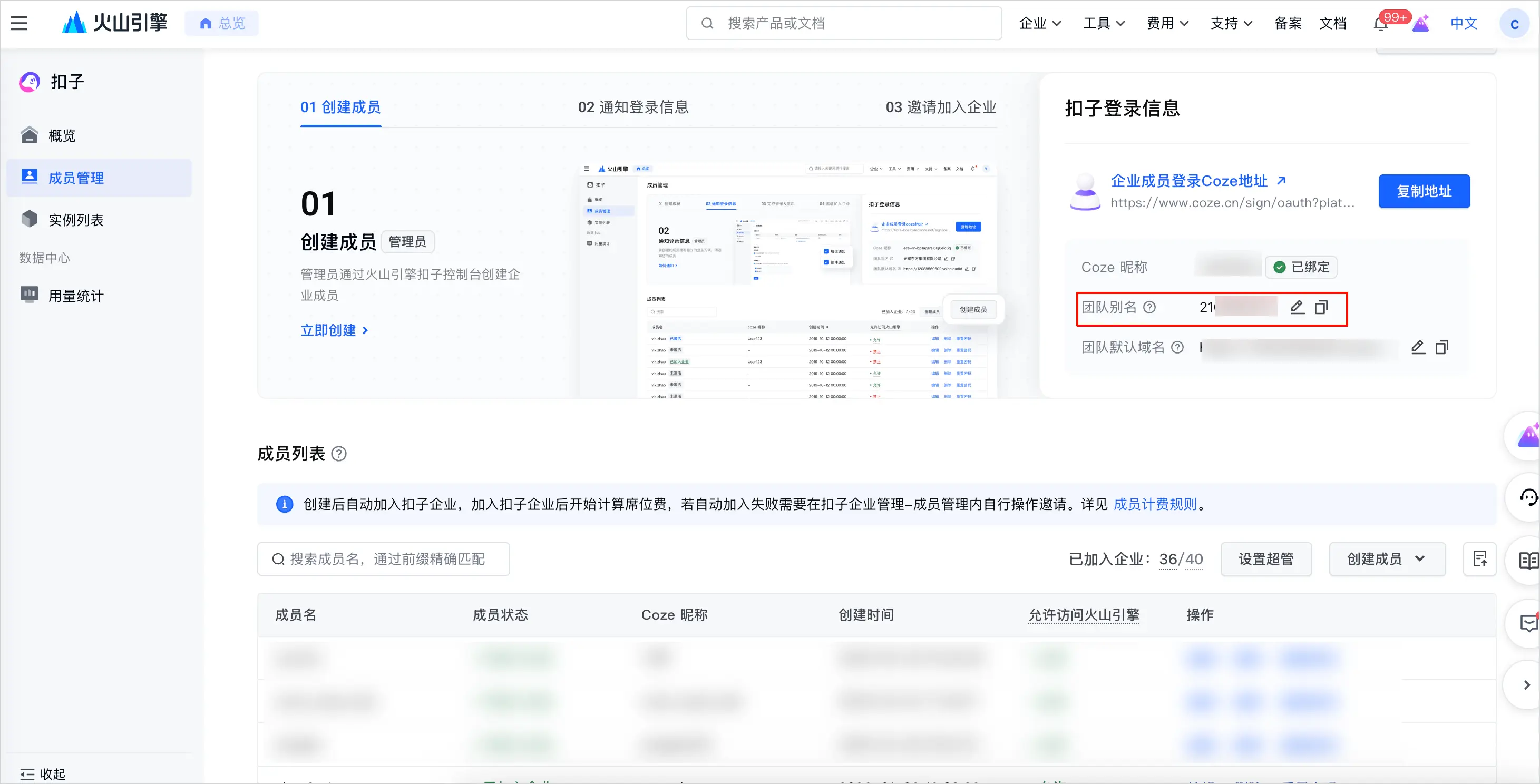The image size is (1540, 784).
Task: Open the user avatar 'c' menu
Action: pyautogui.click(x=1514, y=24)
